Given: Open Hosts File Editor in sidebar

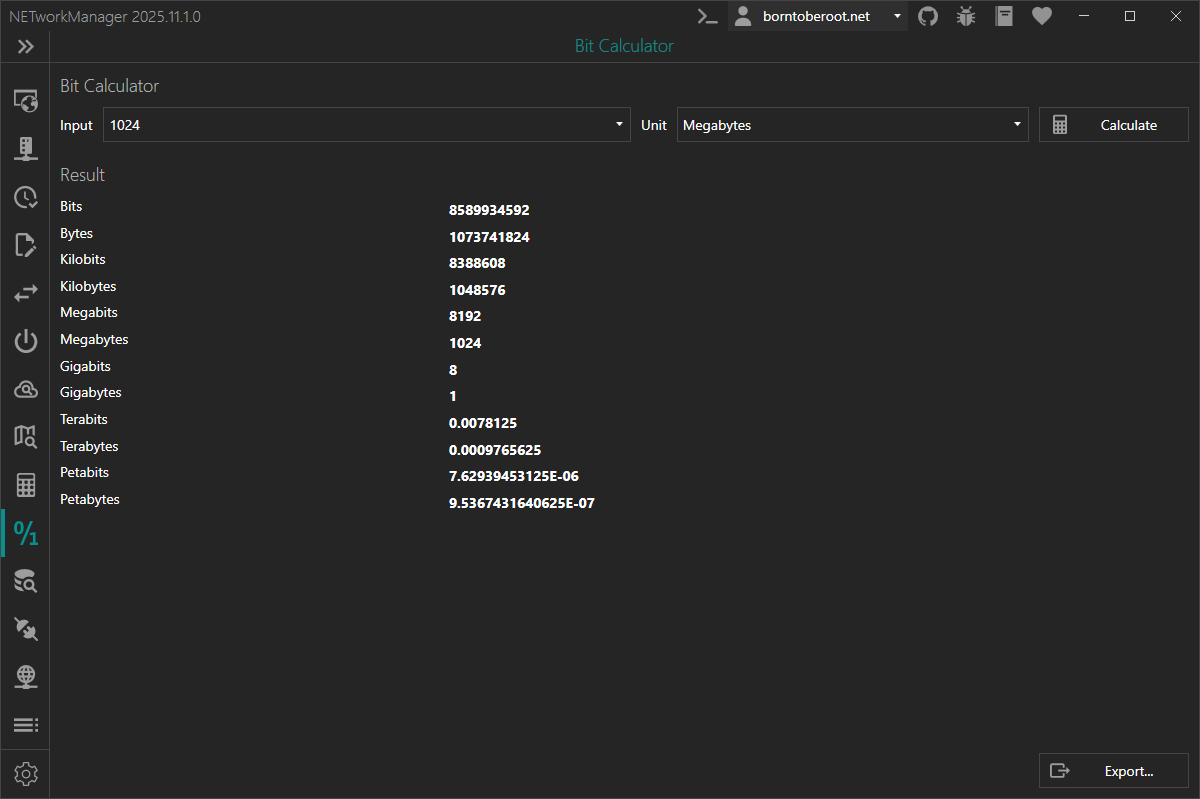Looking at the screenshot, I should [x=26, y=245].
